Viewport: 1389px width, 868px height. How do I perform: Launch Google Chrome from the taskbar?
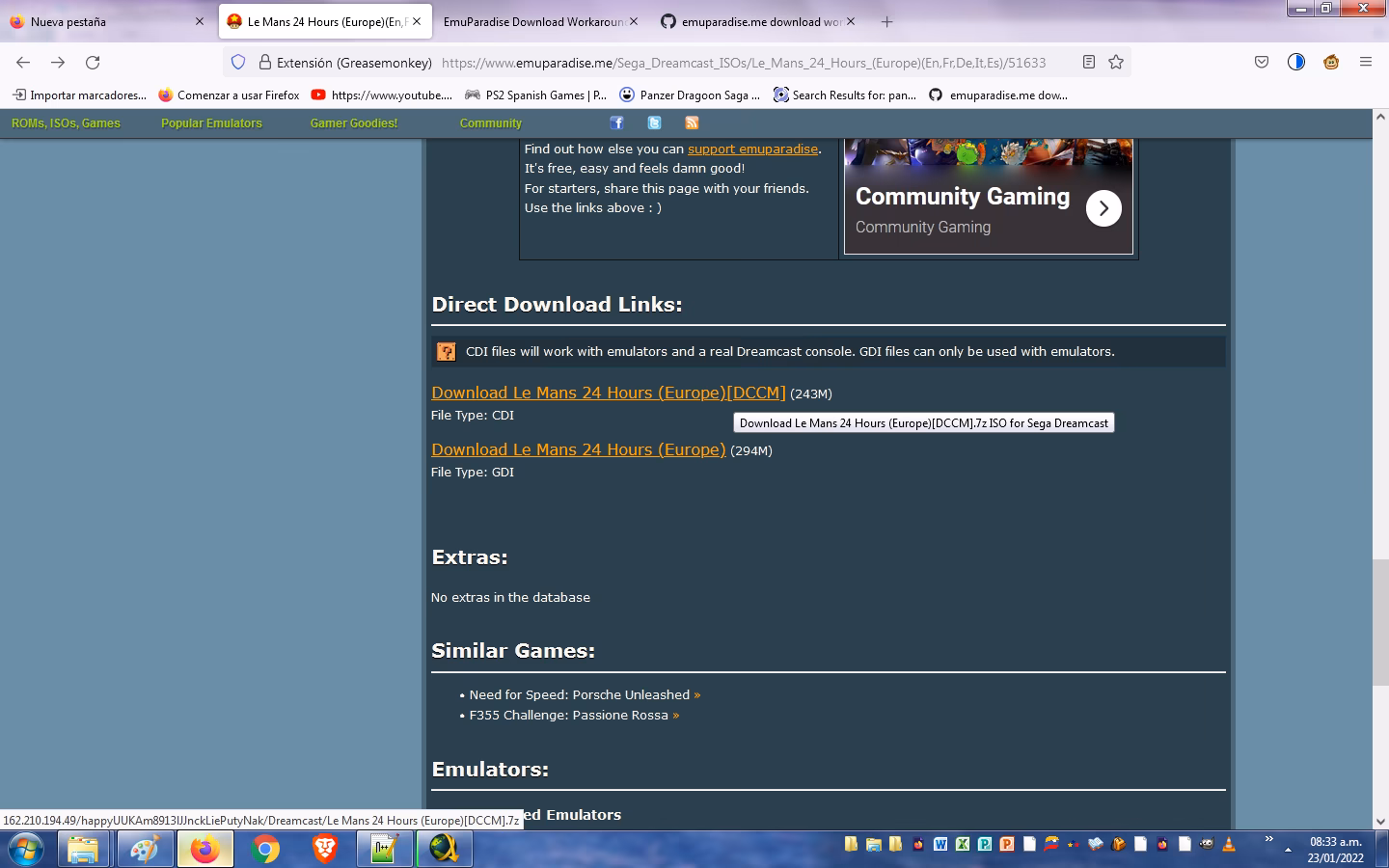tap(265, 849)
